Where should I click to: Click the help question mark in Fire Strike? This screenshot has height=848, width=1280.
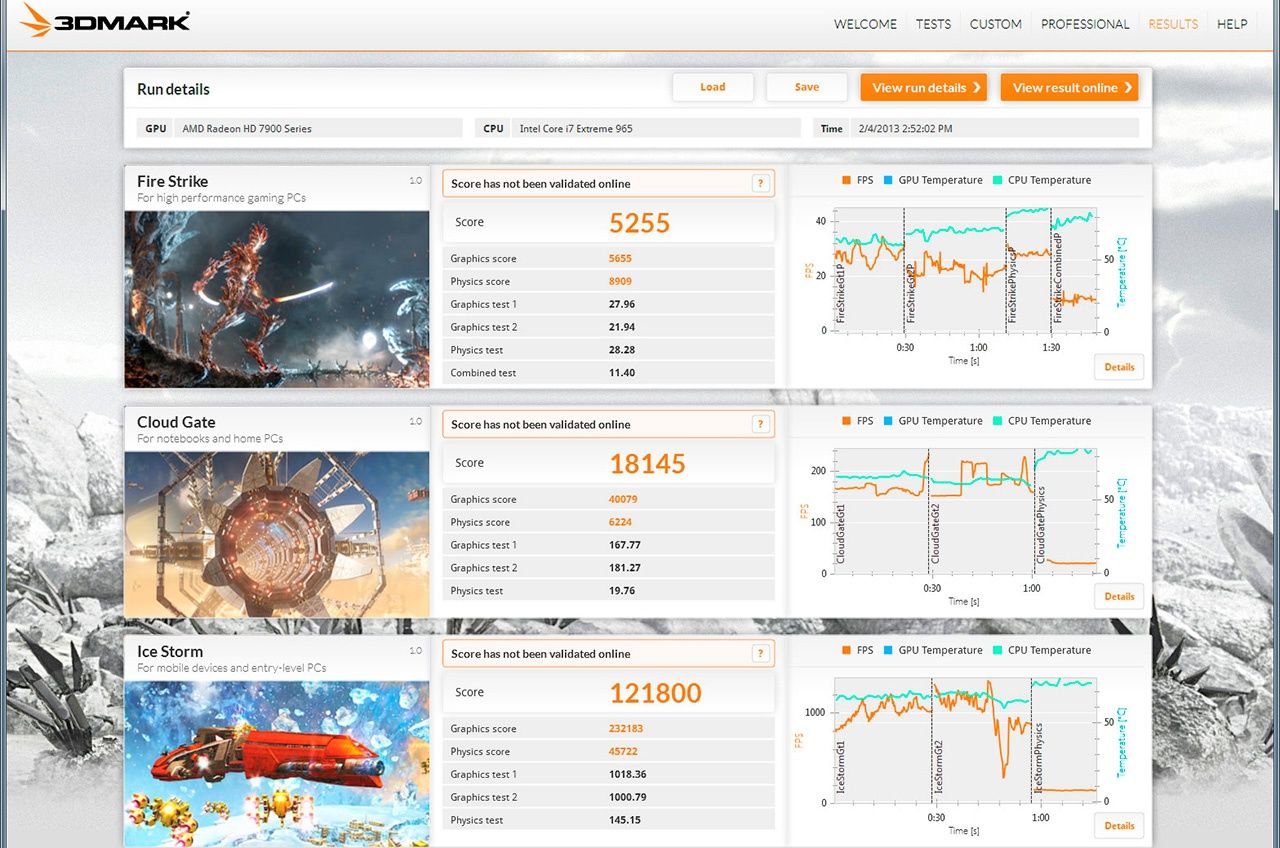point(760,183)
